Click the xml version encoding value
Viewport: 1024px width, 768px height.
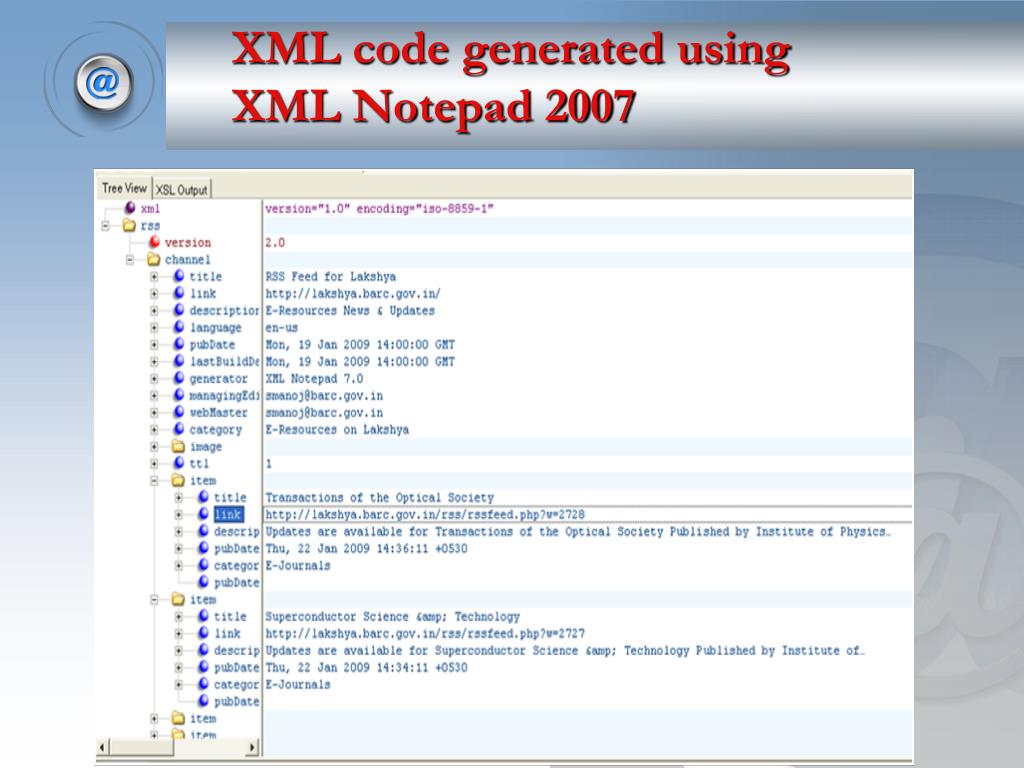click(x=379, y=209)
